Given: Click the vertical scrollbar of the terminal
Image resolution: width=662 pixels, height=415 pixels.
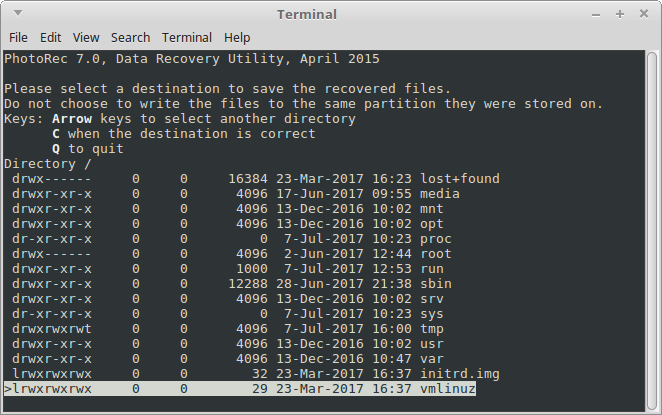Looking at the screenshot, I should tap(652, 231).
